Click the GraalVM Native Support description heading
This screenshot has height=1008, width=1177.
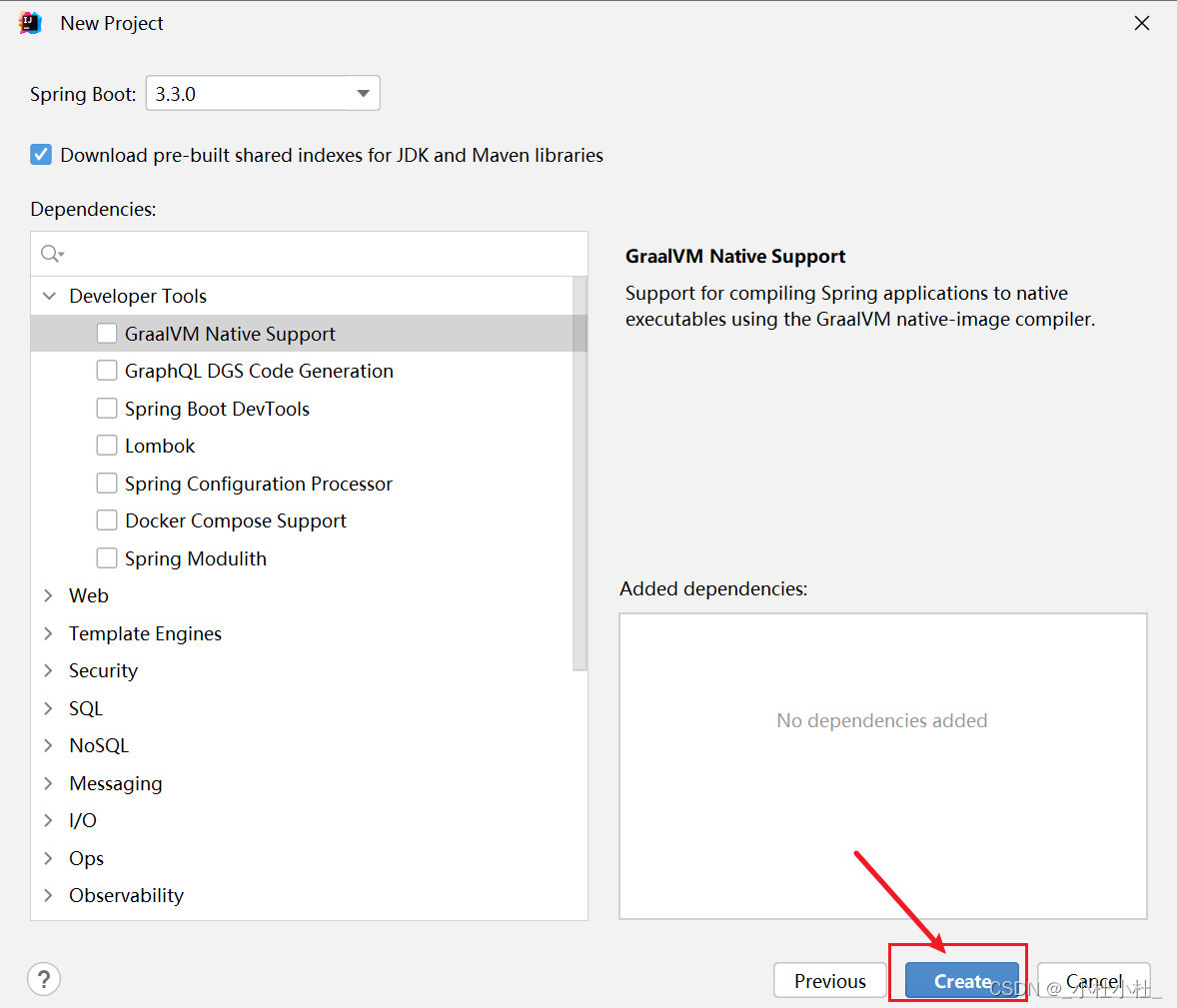point(734,256)
